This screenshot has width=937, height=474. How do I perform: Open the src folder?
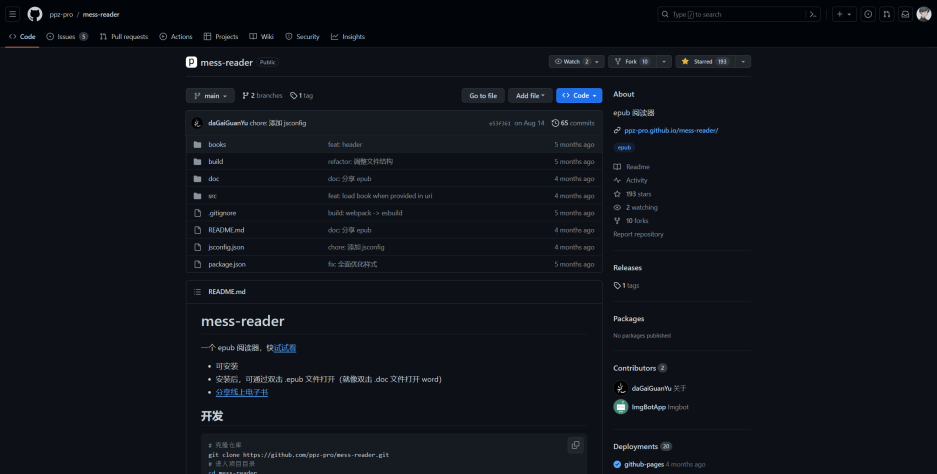[212, 195]
